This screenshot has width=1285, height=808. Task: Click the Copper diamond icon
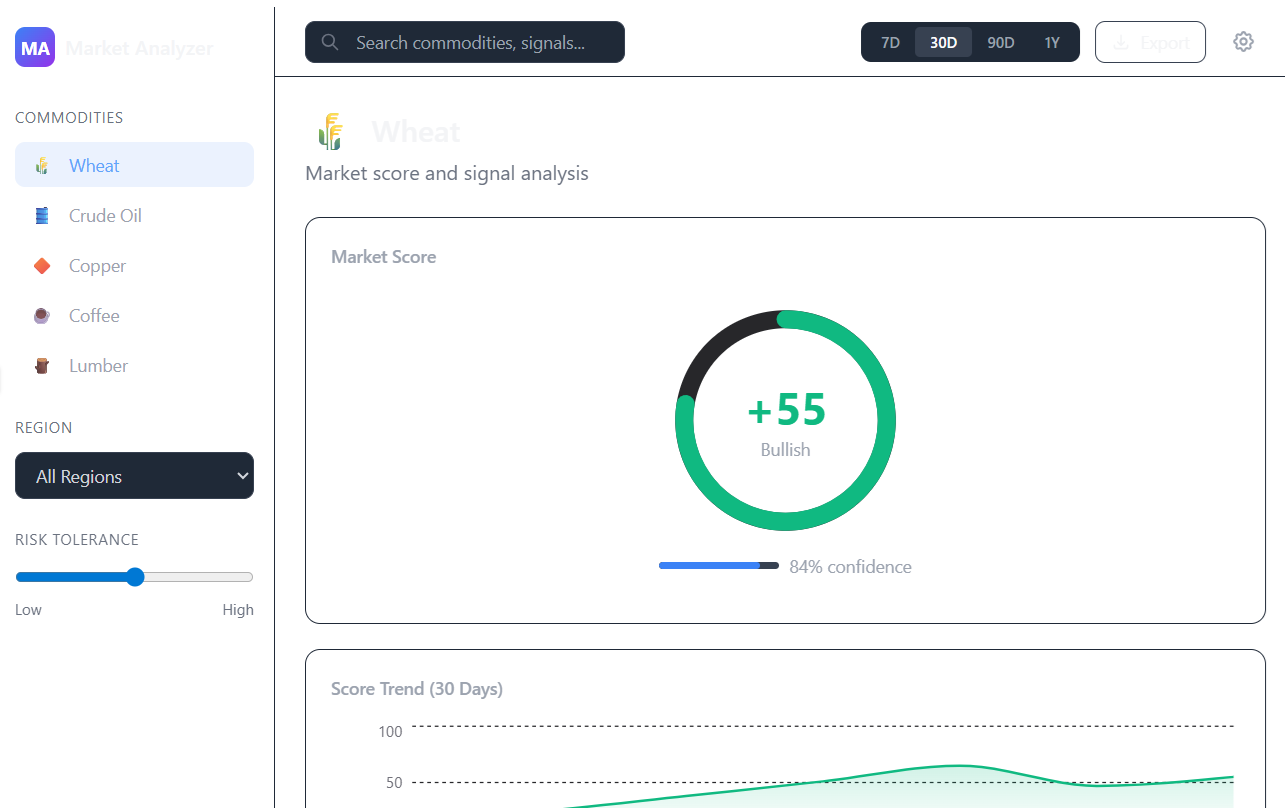(x=42, y=266)
